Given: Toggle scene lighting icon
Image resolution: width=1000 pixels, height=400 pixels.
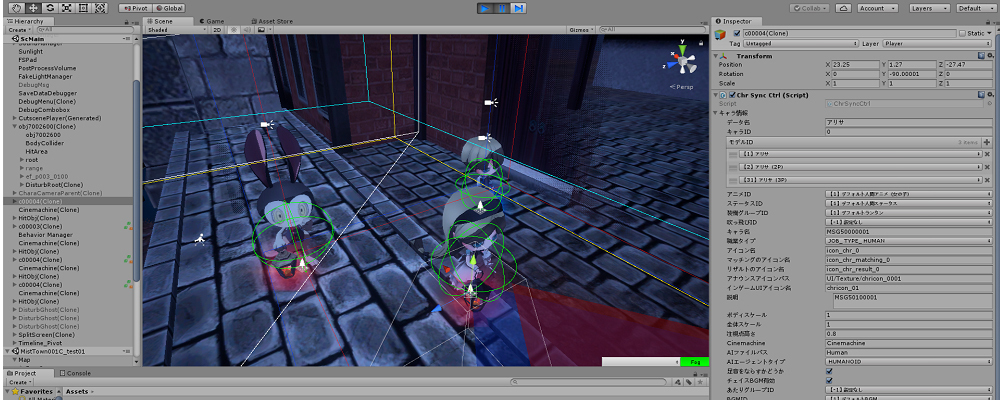Looking at the screenshot, I should (x=233, y=29).
